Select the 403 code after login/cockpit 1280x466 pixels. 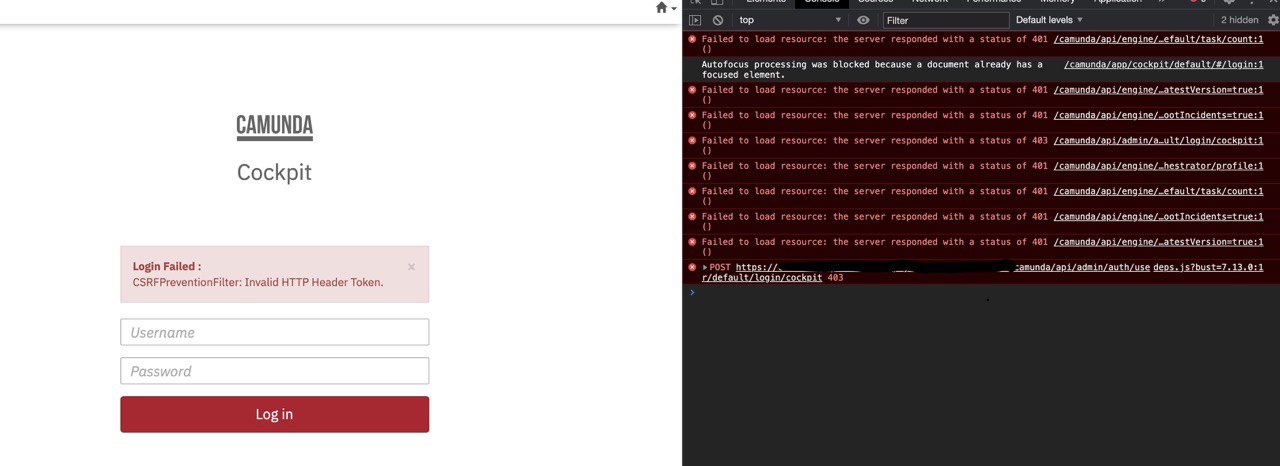835,278
